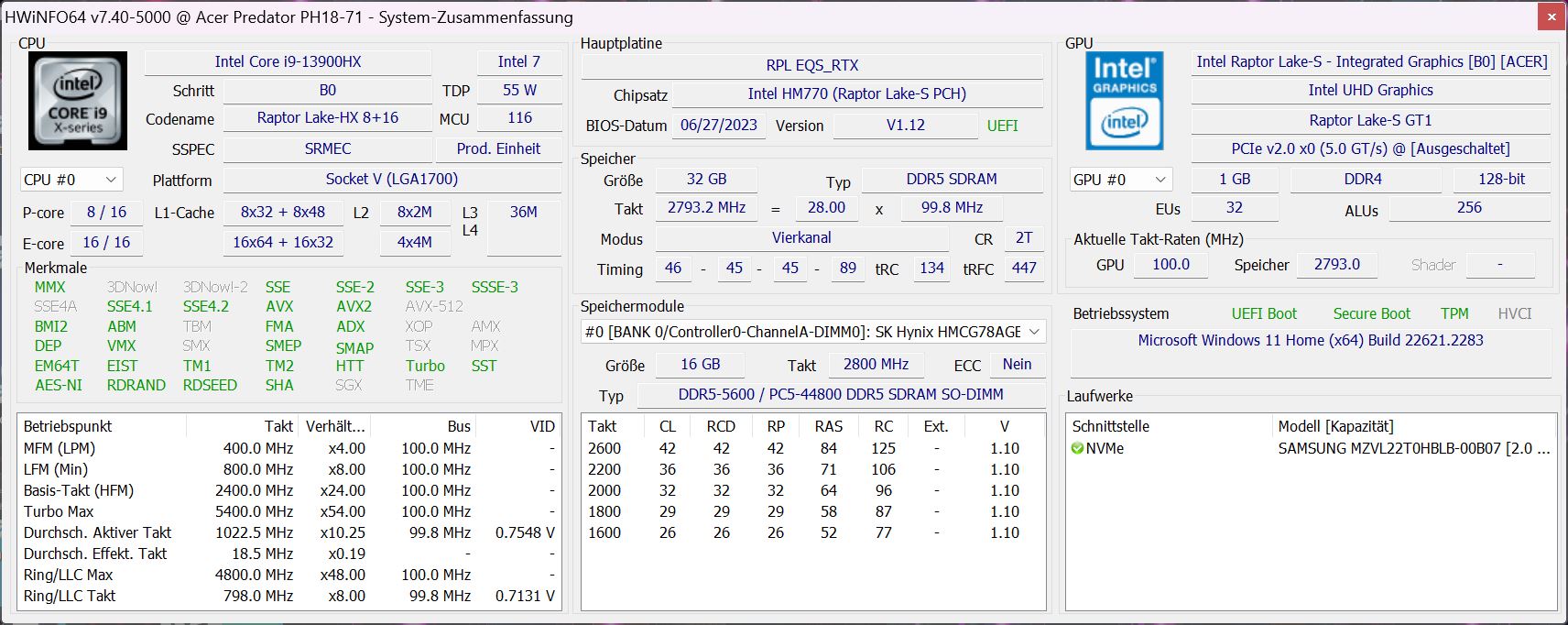The image size is (1568, 625).
Task: Select the SSPEC value SRMEC
Action: pos(327,148)
